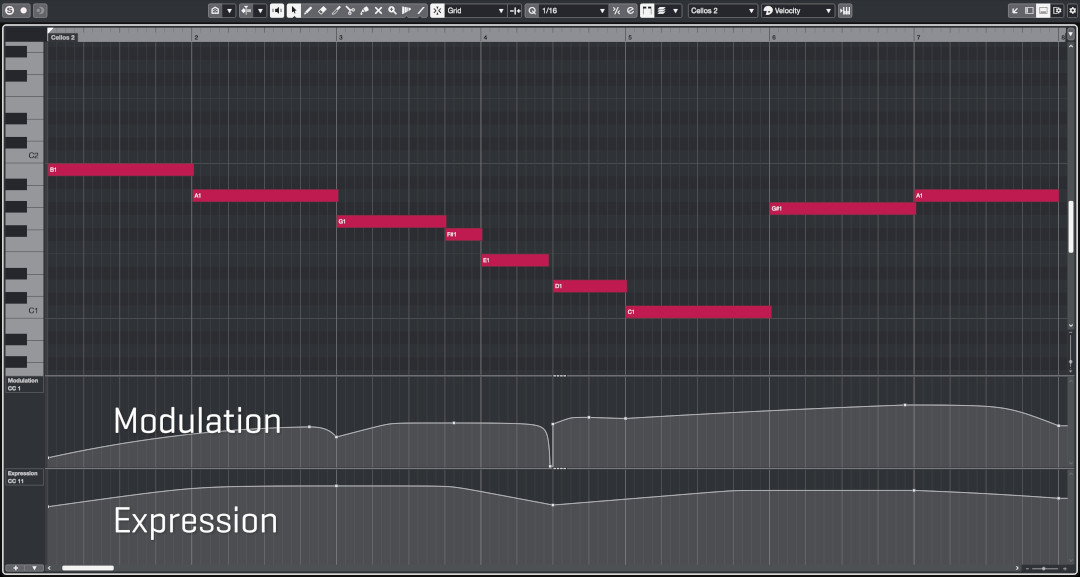Click the iterative Quantize Q button
Viewport: 1080px width, 577px height.
point(532,11)
